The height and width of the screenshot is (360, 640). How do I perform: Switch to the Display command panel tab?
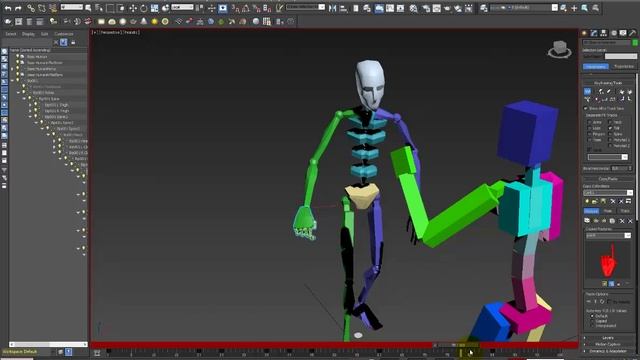pos(623,33)
